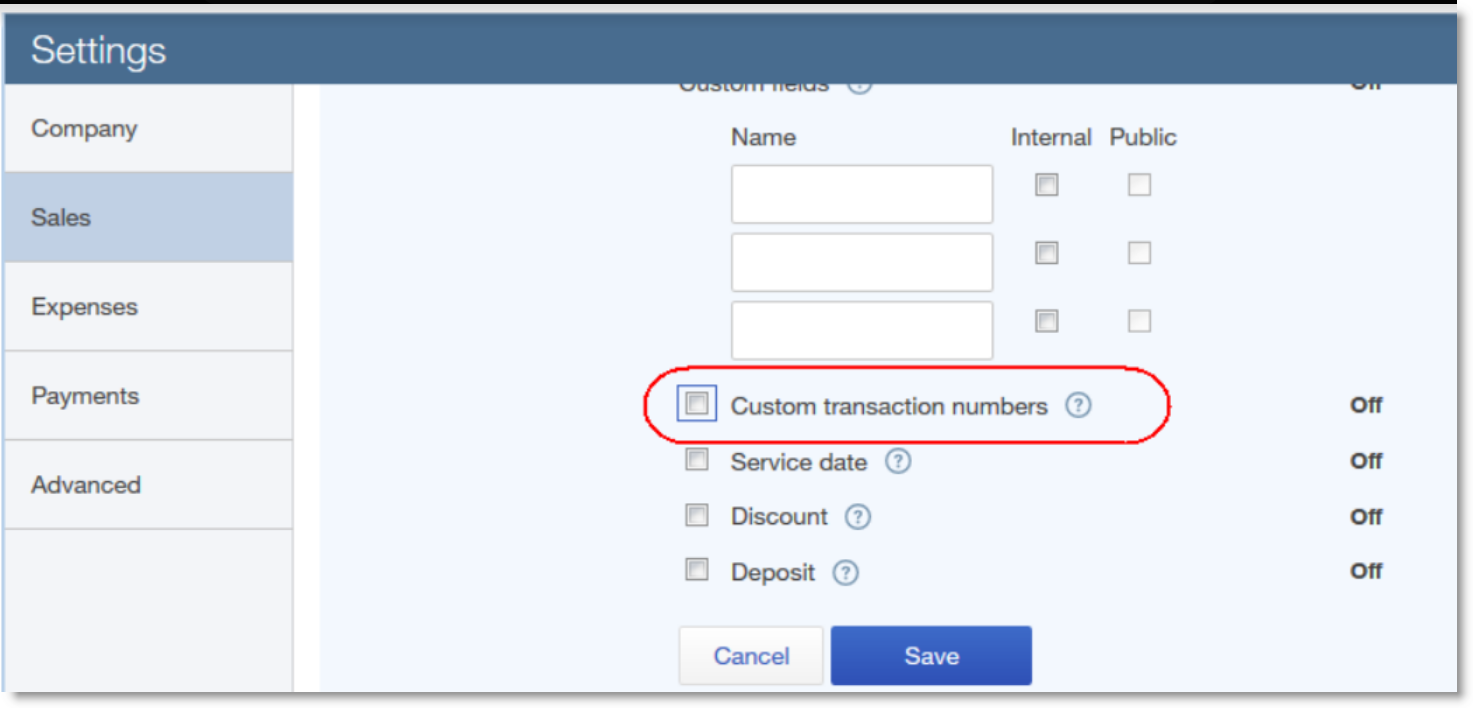Click the Service date help icon

coord(898,462)
